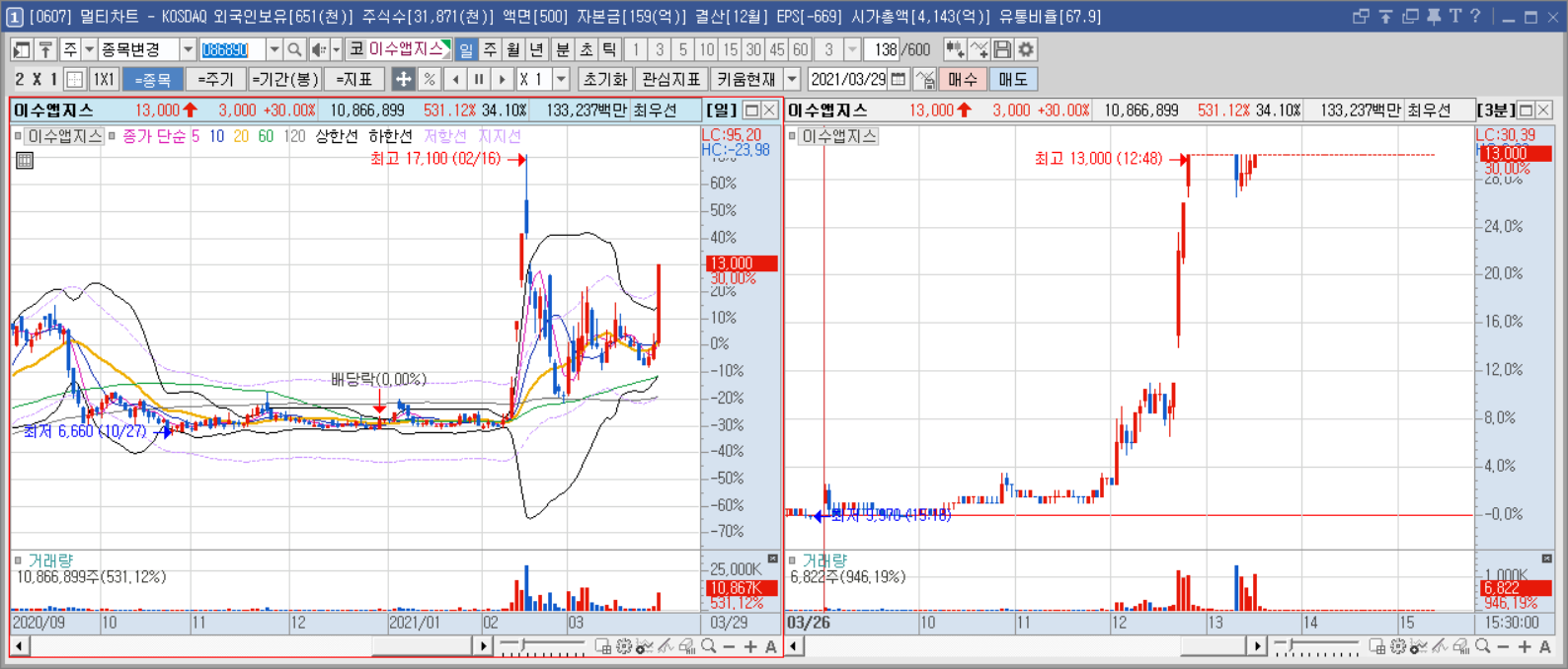
Task: Click the step-back playback arrow
Action: click(455, 79)
